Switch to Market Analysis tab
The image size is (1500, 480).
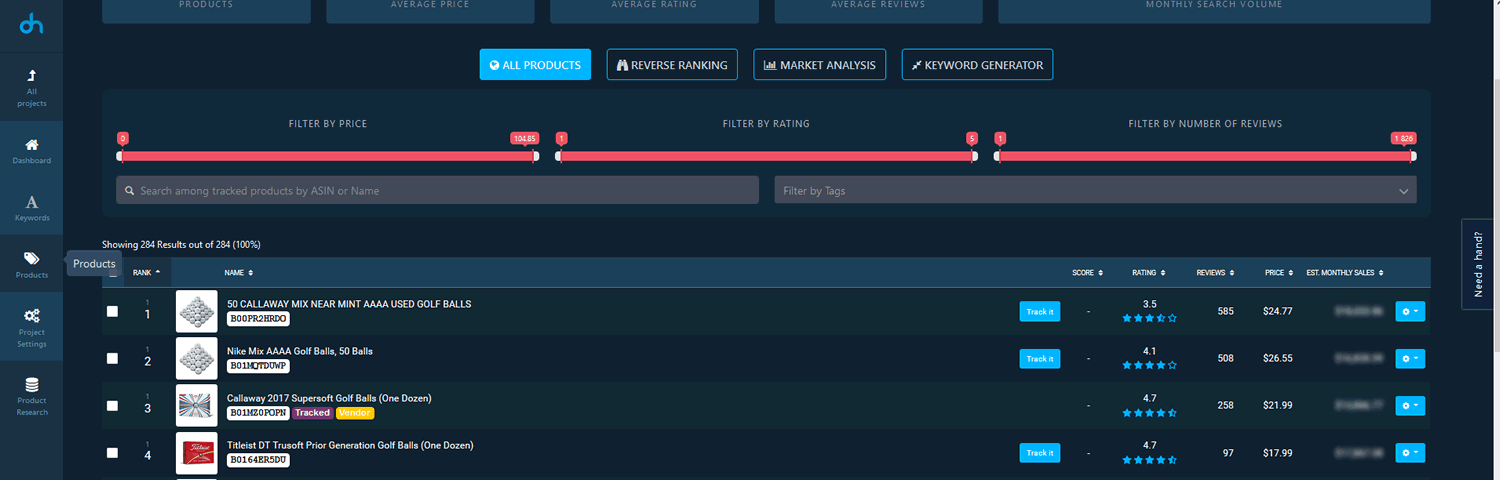(819, 65)
